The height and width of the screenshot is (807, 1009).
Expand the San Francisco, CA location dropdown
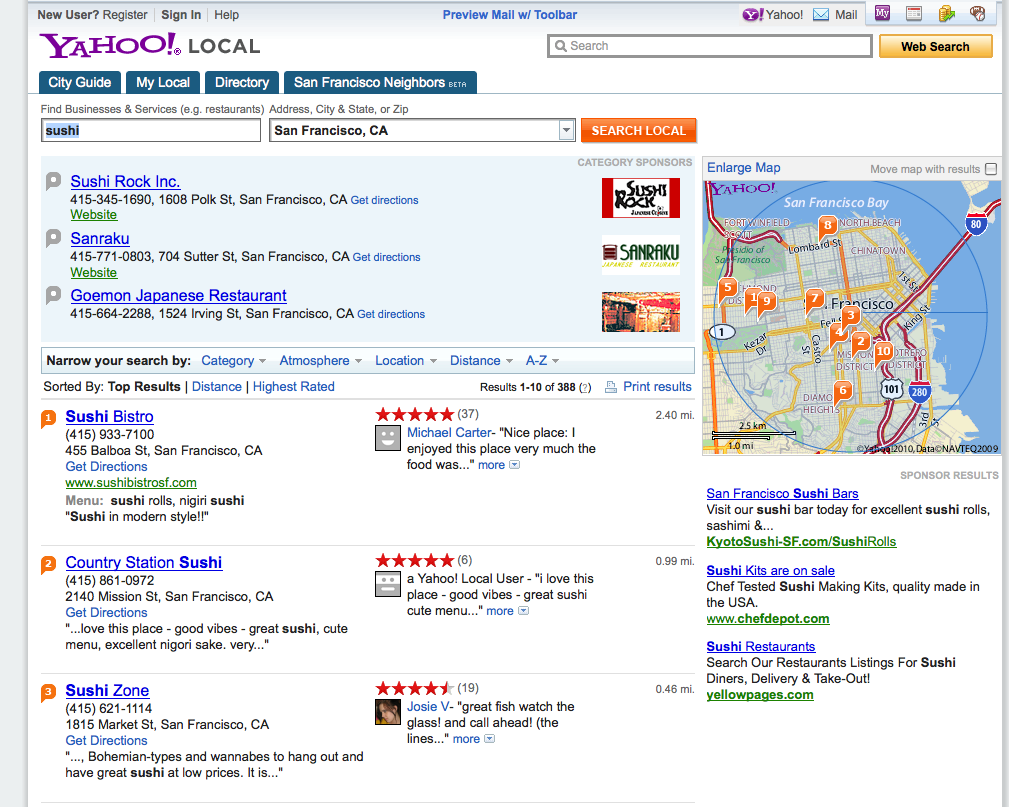tap(566, 130)
